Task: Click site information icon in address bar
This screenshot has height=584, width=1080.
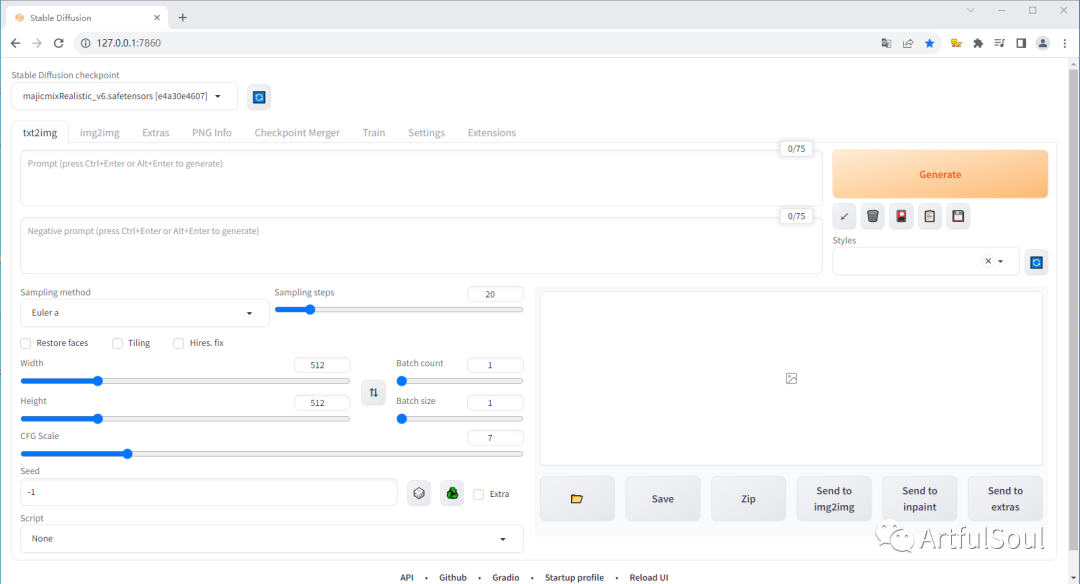Action: point(85,43)
